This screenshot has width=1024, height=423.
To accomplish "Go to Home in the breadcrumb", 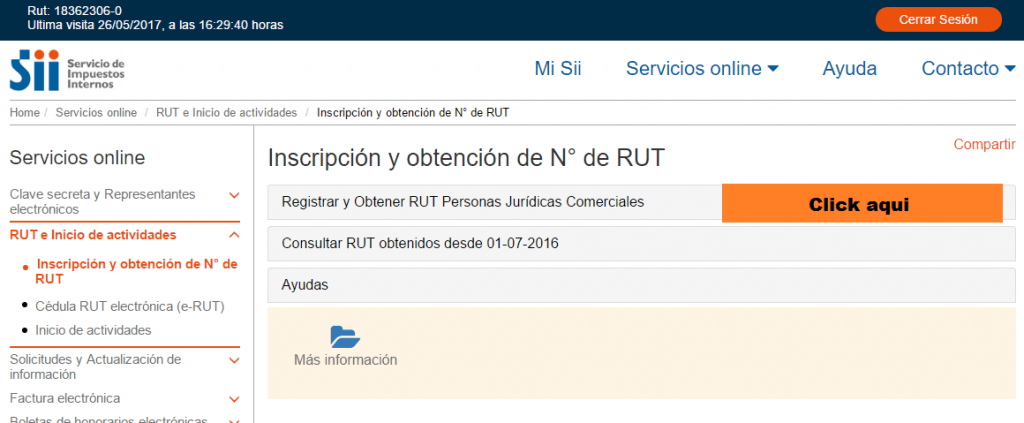I will point(24,113).
